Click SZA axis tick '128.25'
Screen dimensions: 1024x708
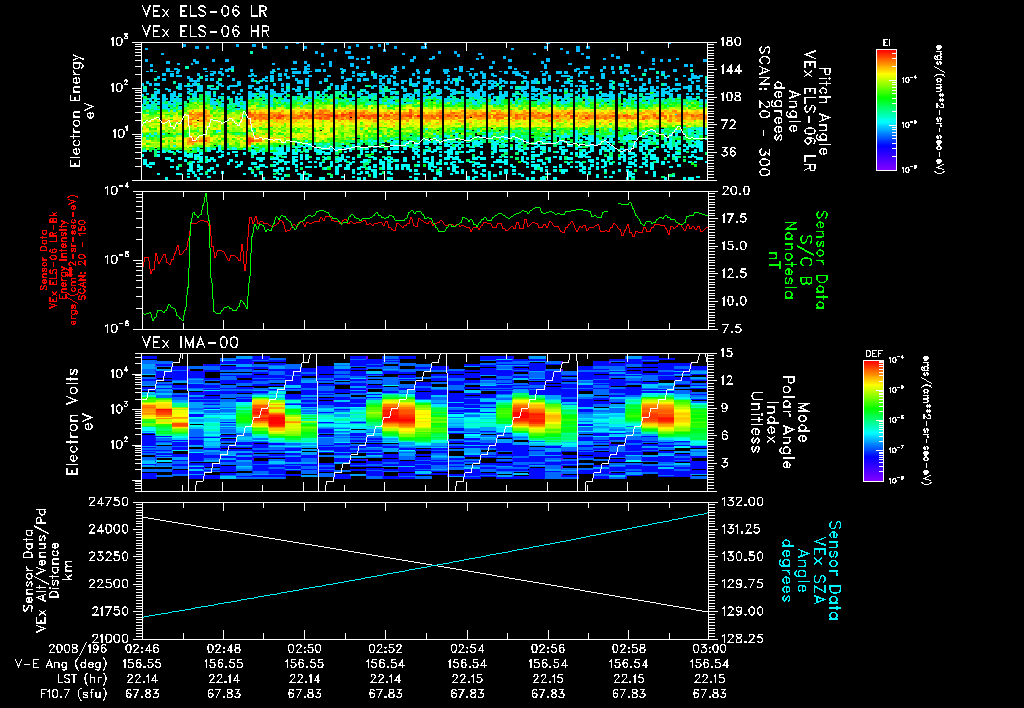tap(742, 639)
